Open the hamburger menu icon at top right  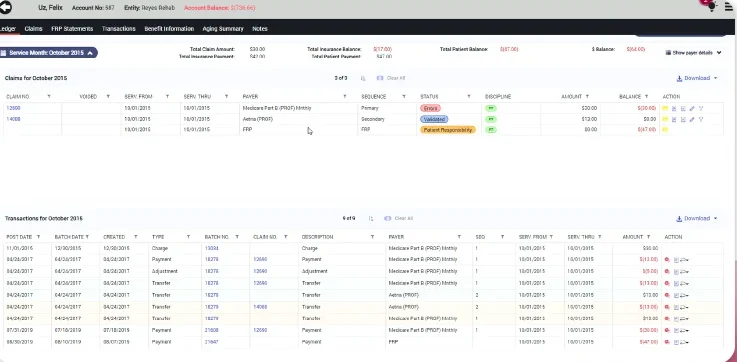tap(729, 7)
